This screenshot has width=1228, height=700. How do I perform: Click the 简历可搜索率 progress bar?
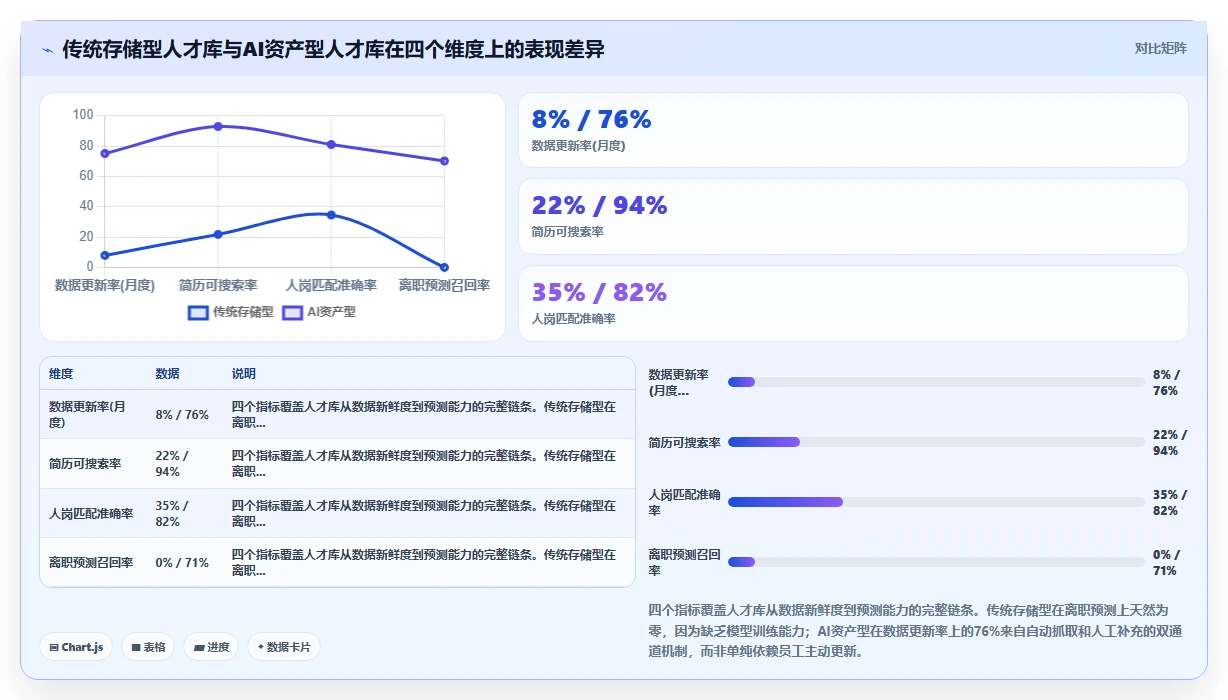tap(936, 442)
